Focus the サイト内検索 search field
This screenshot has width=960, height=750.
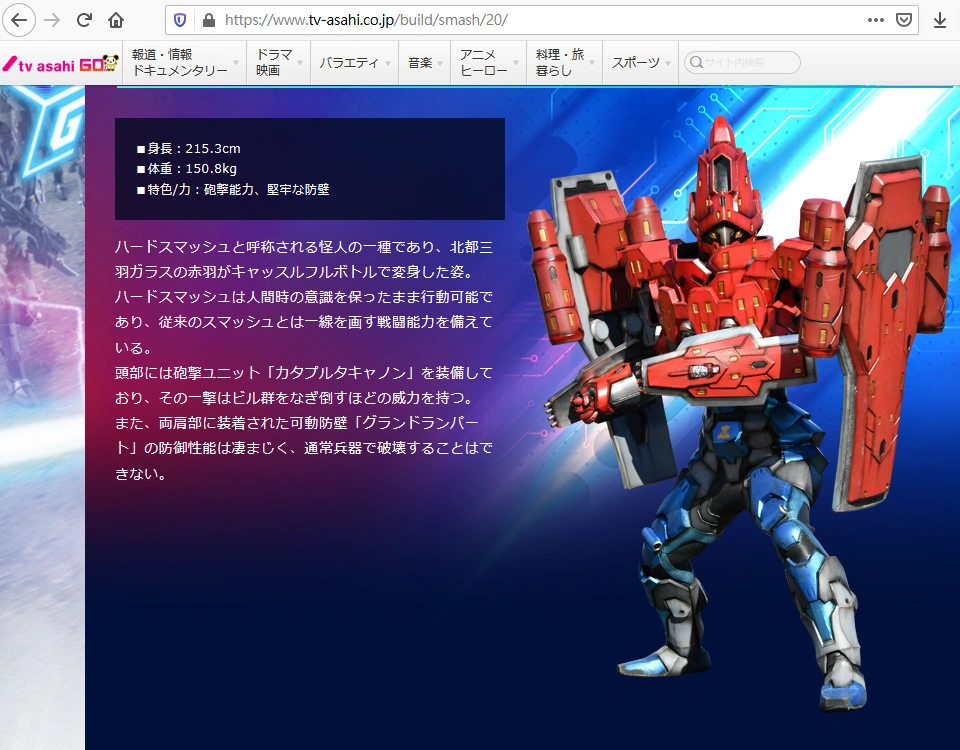(742, 62)
